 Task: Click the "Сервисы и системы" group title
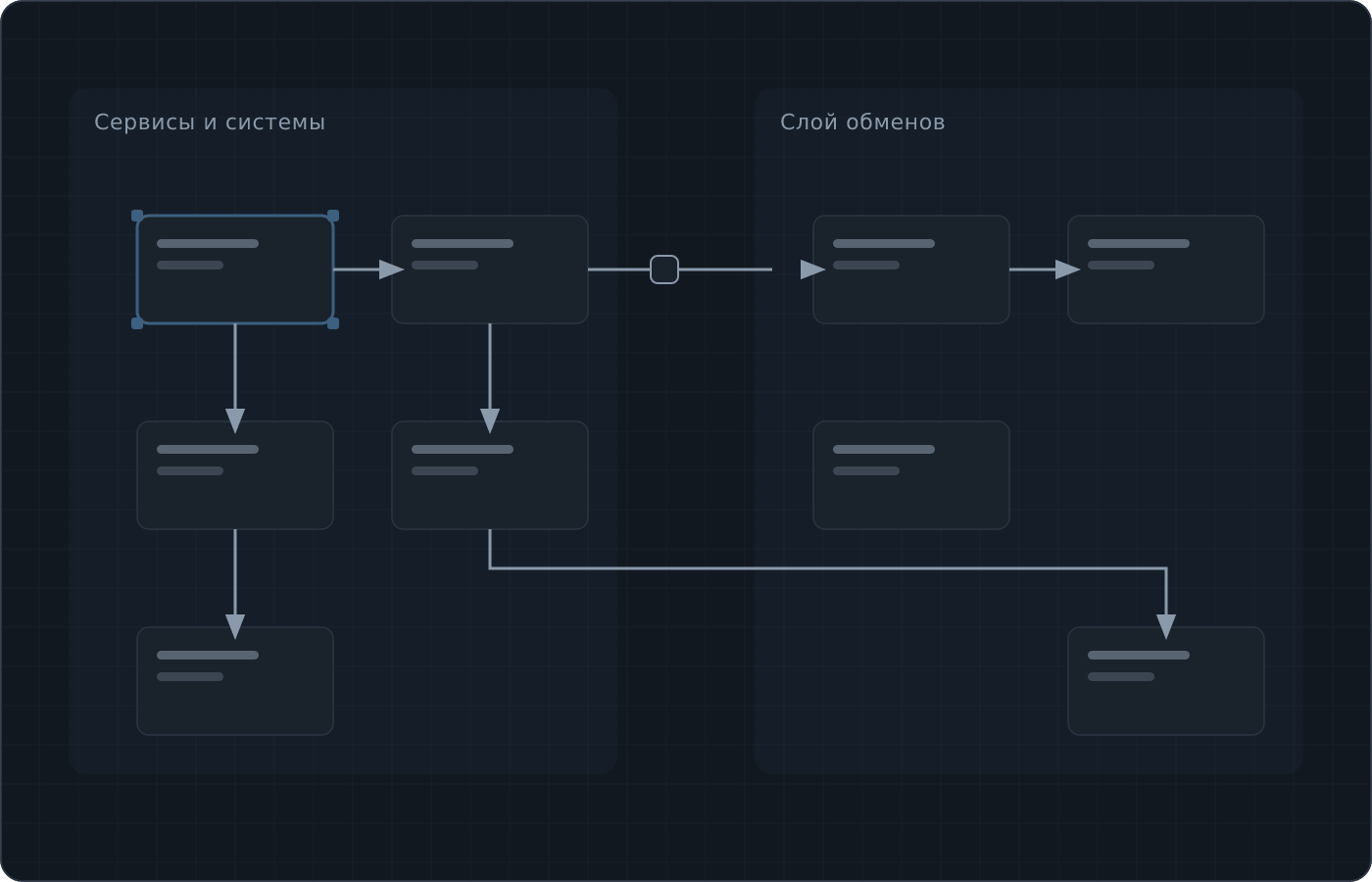tap(210, 122)
